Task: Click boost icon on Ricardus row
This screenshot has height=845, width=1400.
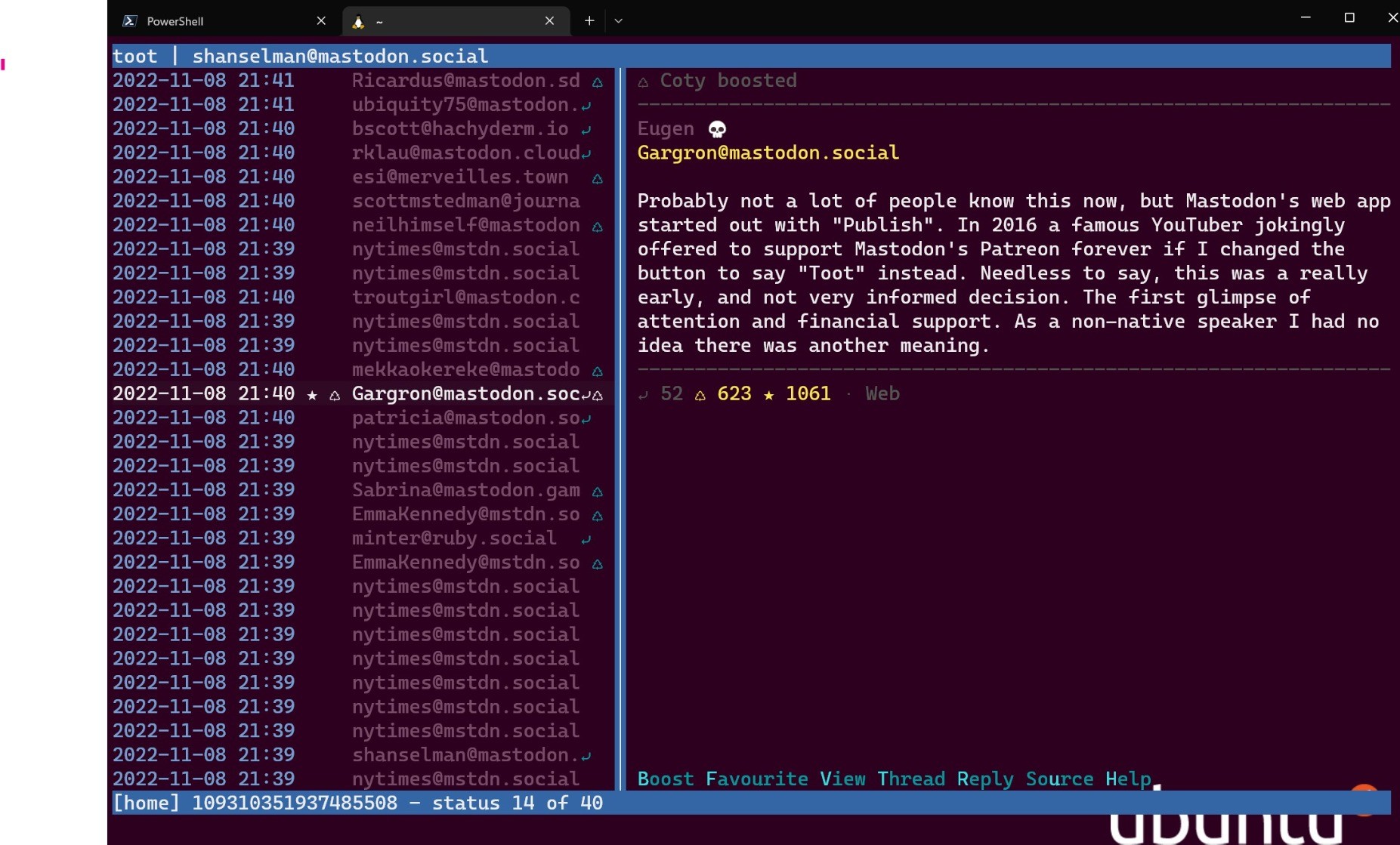Action: [597, 82]
